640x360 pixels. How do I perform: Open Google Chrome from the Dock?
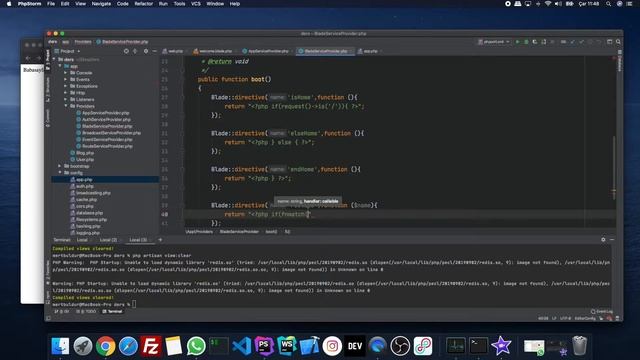(106, 346)
